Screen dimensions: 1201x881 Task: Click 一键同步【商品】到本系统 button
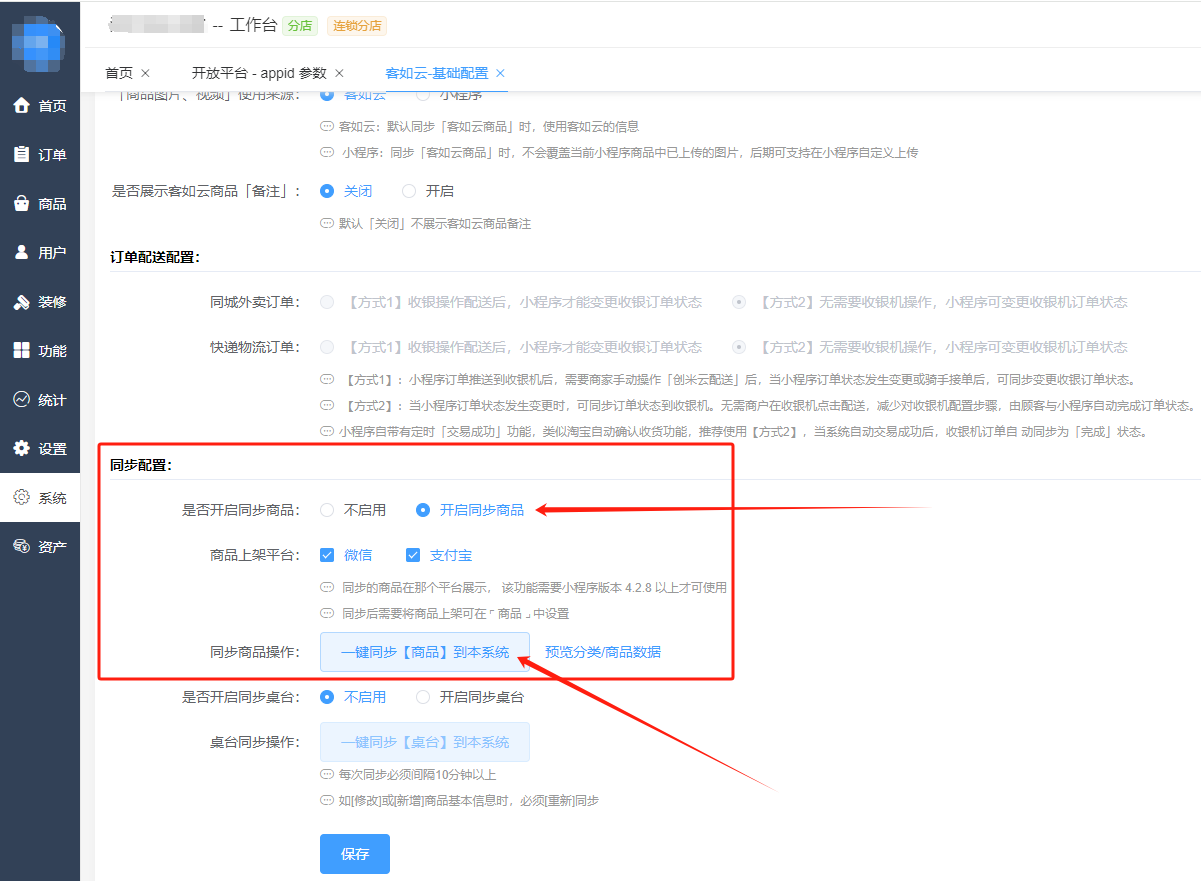[x=424, y=652]
